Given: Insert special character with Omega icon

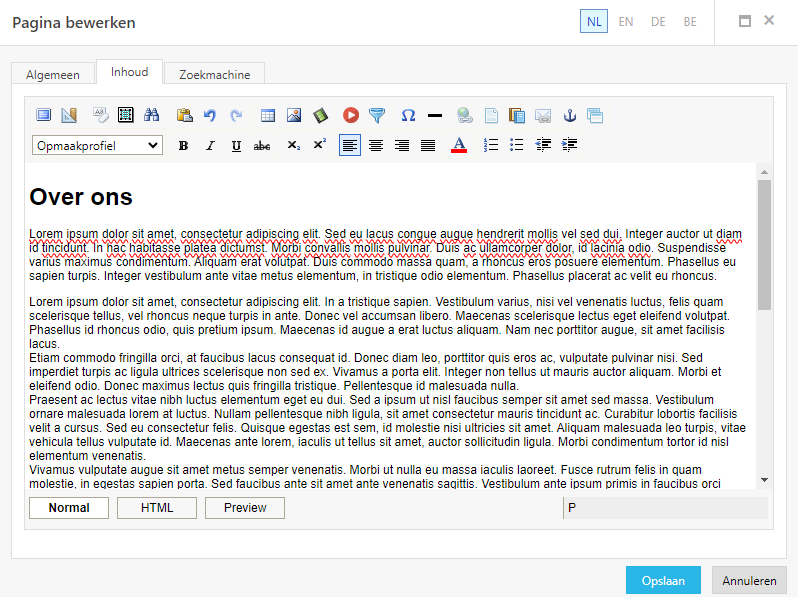Looking at the screenshot, I should 408,115.
